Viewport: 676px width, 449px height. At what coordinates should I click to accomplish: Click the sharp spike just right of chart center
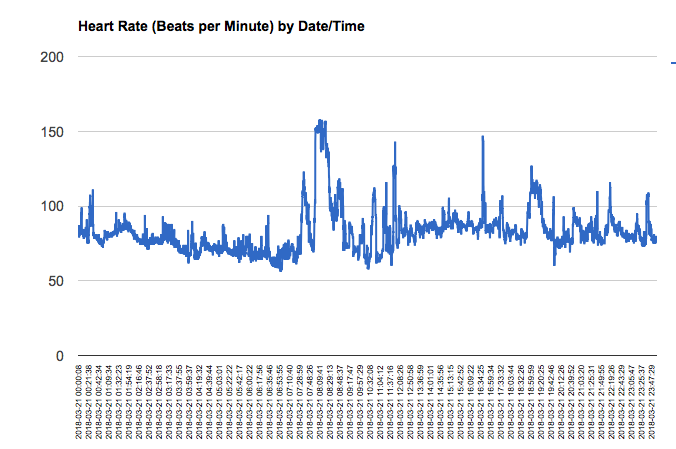(x=395, y=144)
